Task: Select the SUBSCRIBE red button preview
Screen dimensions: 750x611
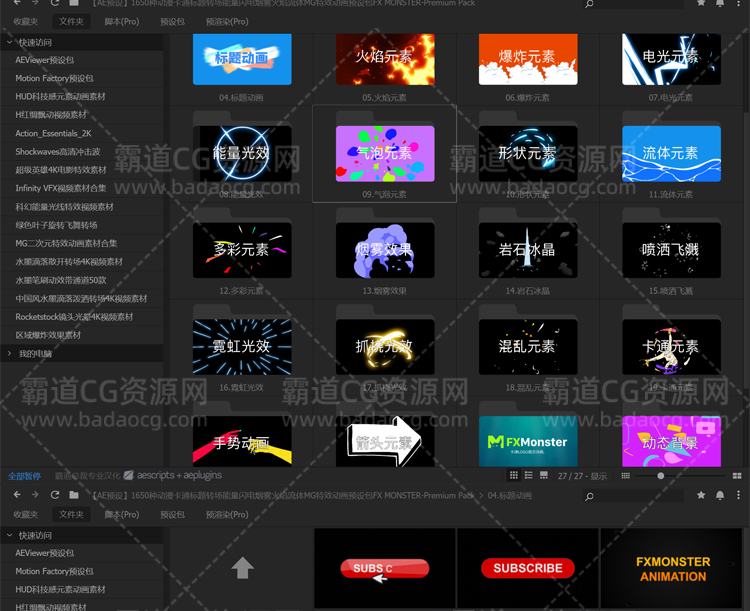Action: (528, 568)
